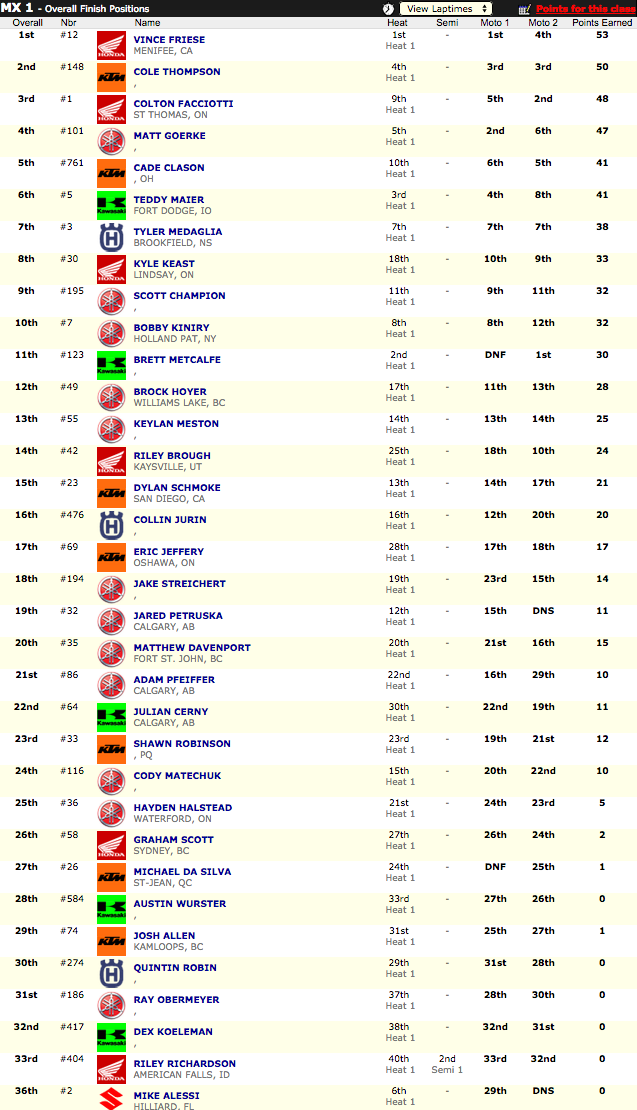Click the Overall column header
Image resolution: width=637 pixels, height=1110 pixels.
27,22
